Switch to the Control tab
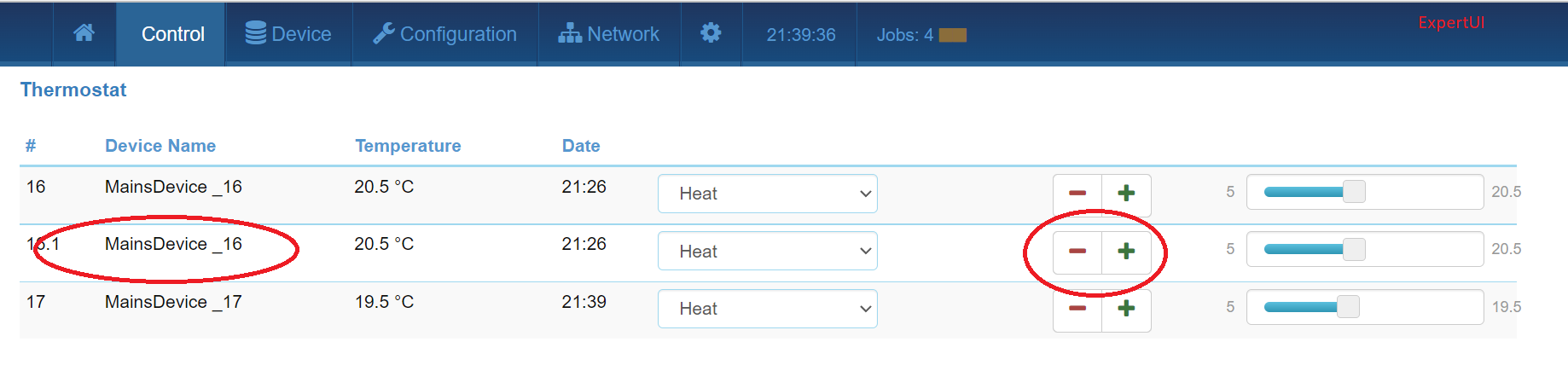The height and width of the screenshot is (365, 1568). (x=172, y=34)
